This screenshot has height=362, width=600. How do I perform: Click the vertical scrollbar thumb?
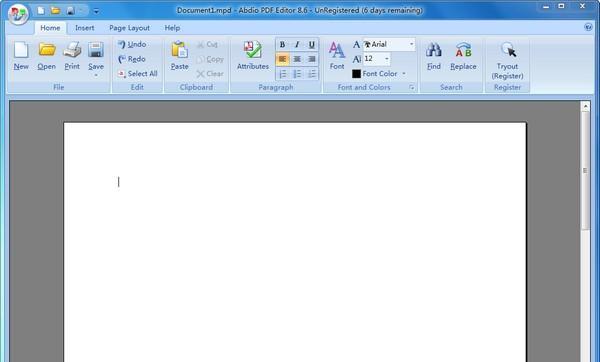pos(585,171)
